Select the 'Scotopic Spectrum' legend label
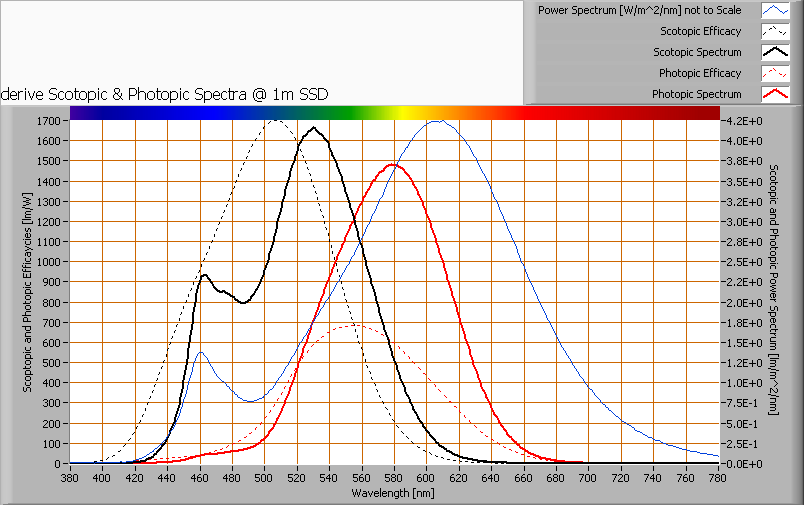Screen dimensions: 804x505 point(697,52)
